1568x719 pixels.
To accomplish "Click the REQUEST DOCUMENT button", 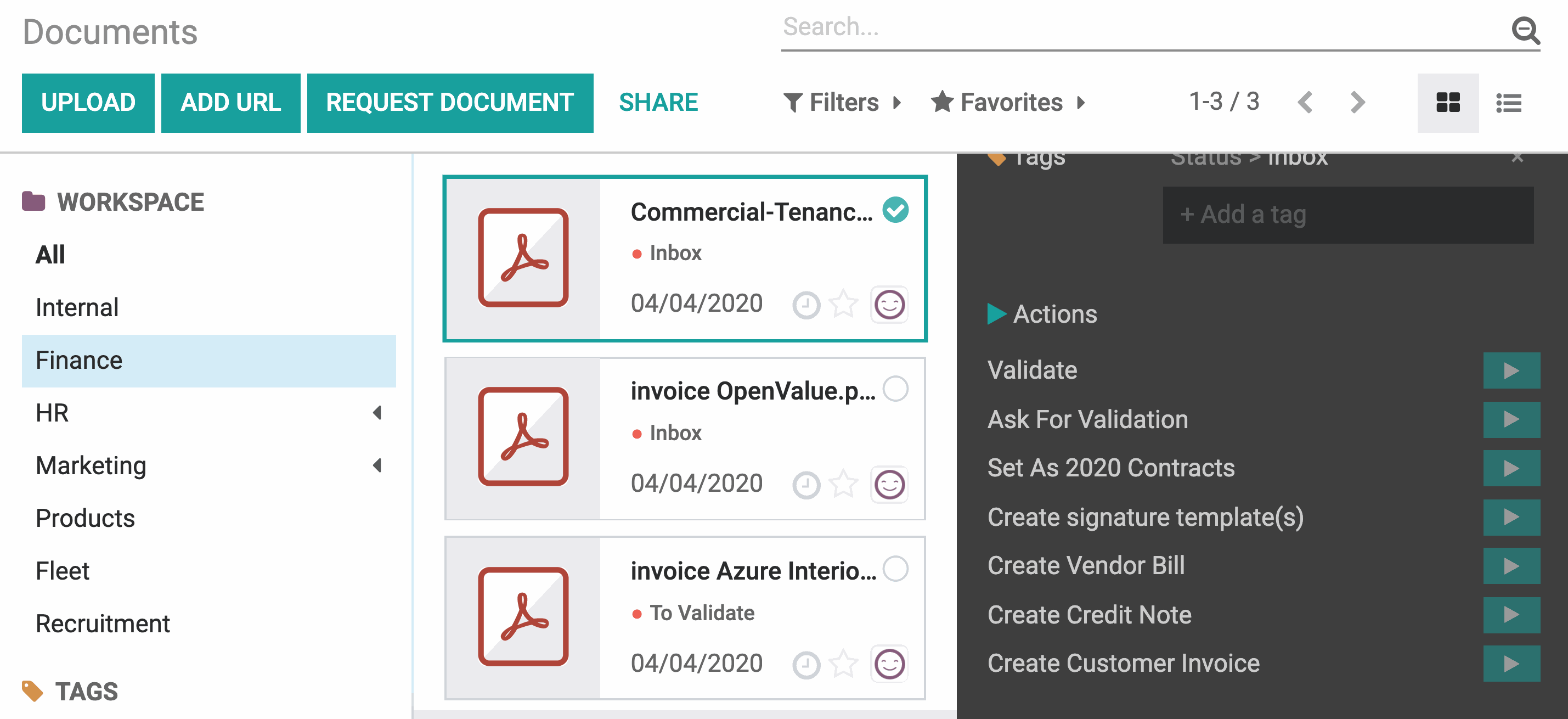I will click(450, 102).
